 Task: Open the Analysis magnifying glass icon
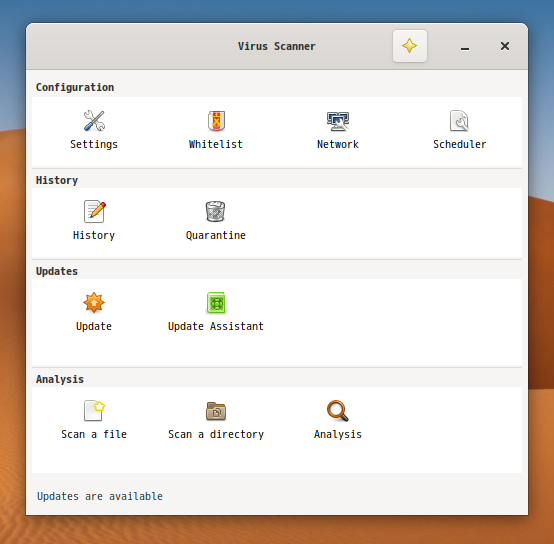click(x=338, y=411)
